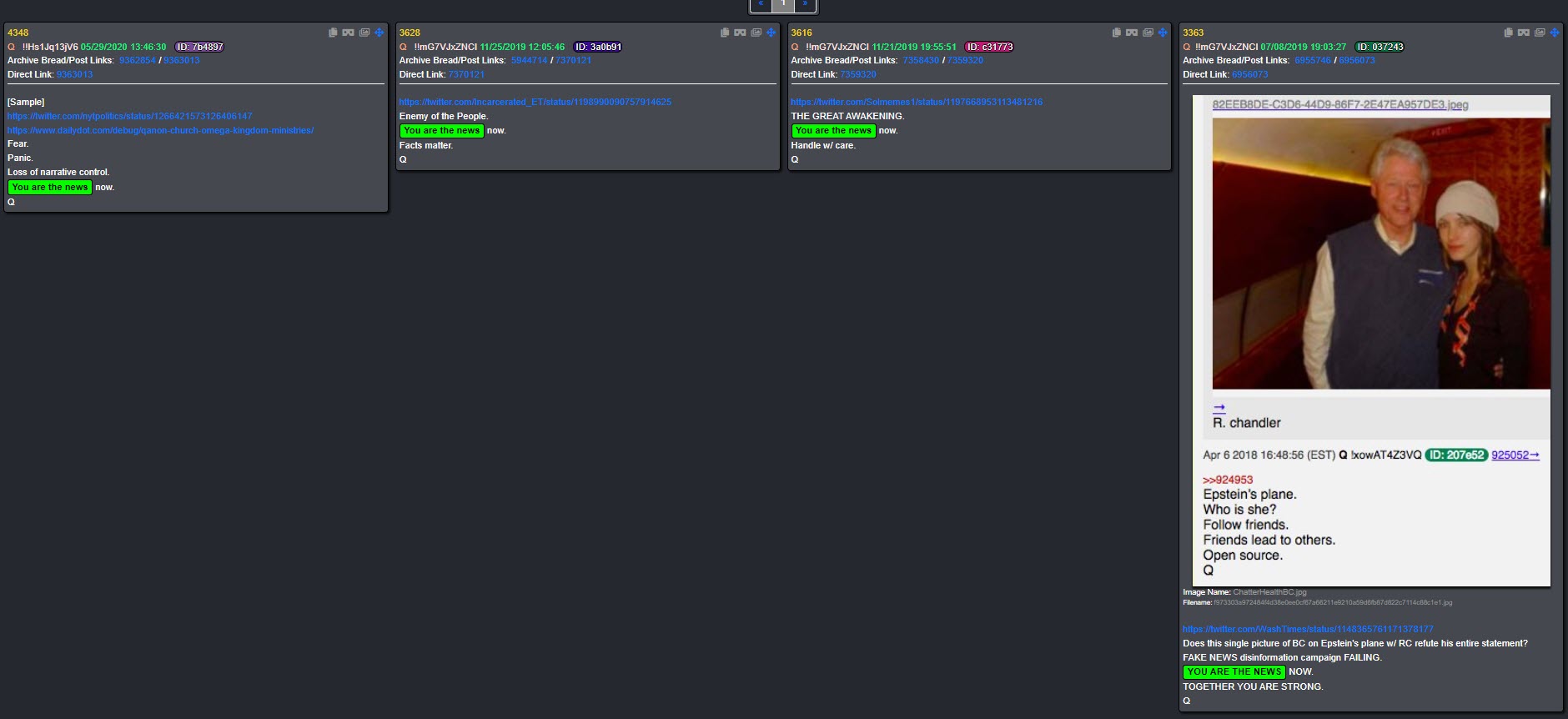Click the green 'You are the news' highlight in post 4348
The width and height of the screenshot is (1568, 719).
[50, 187]
